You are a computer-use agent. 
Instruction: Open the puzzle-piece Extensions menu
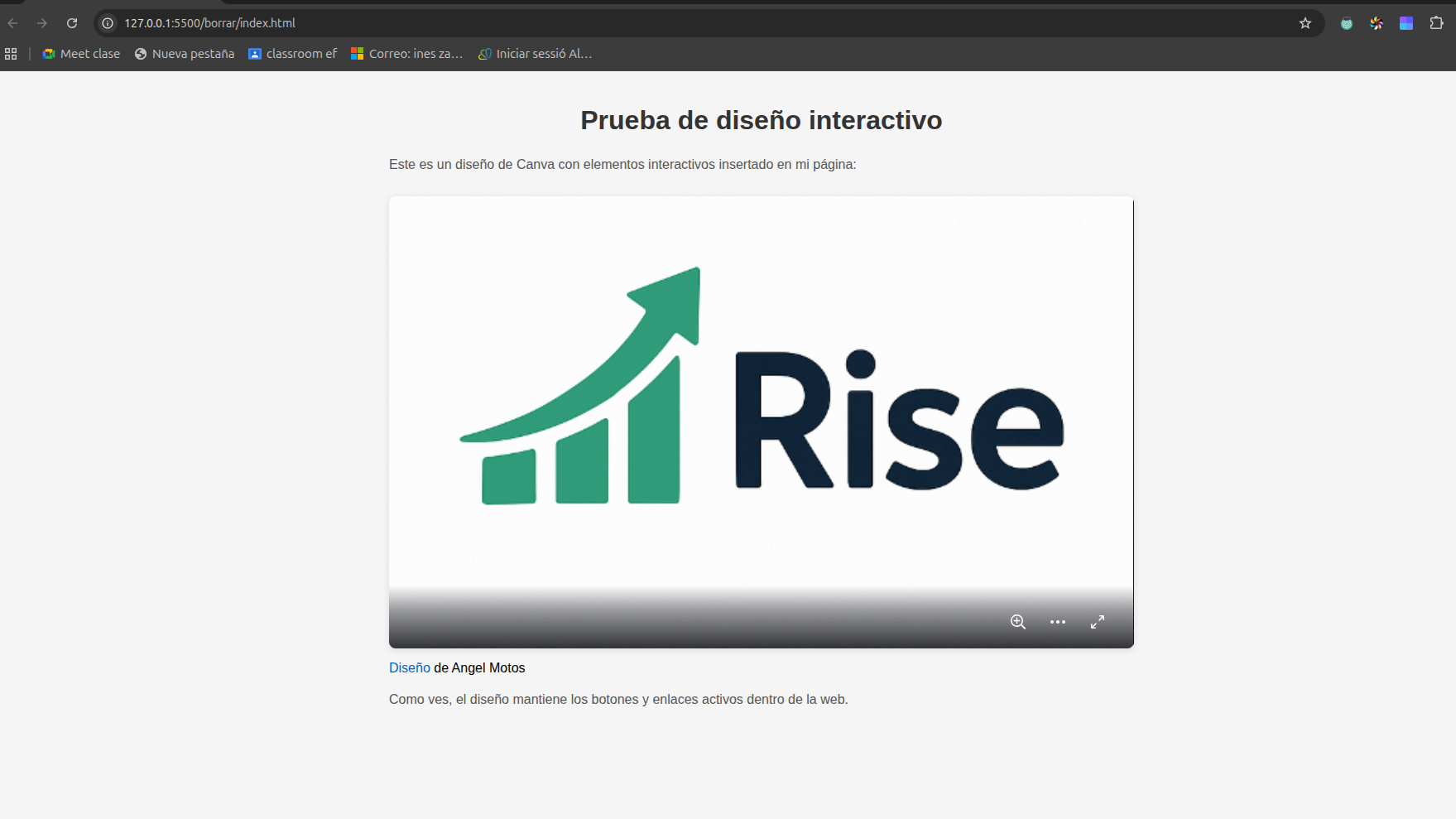click(1436, 23)
